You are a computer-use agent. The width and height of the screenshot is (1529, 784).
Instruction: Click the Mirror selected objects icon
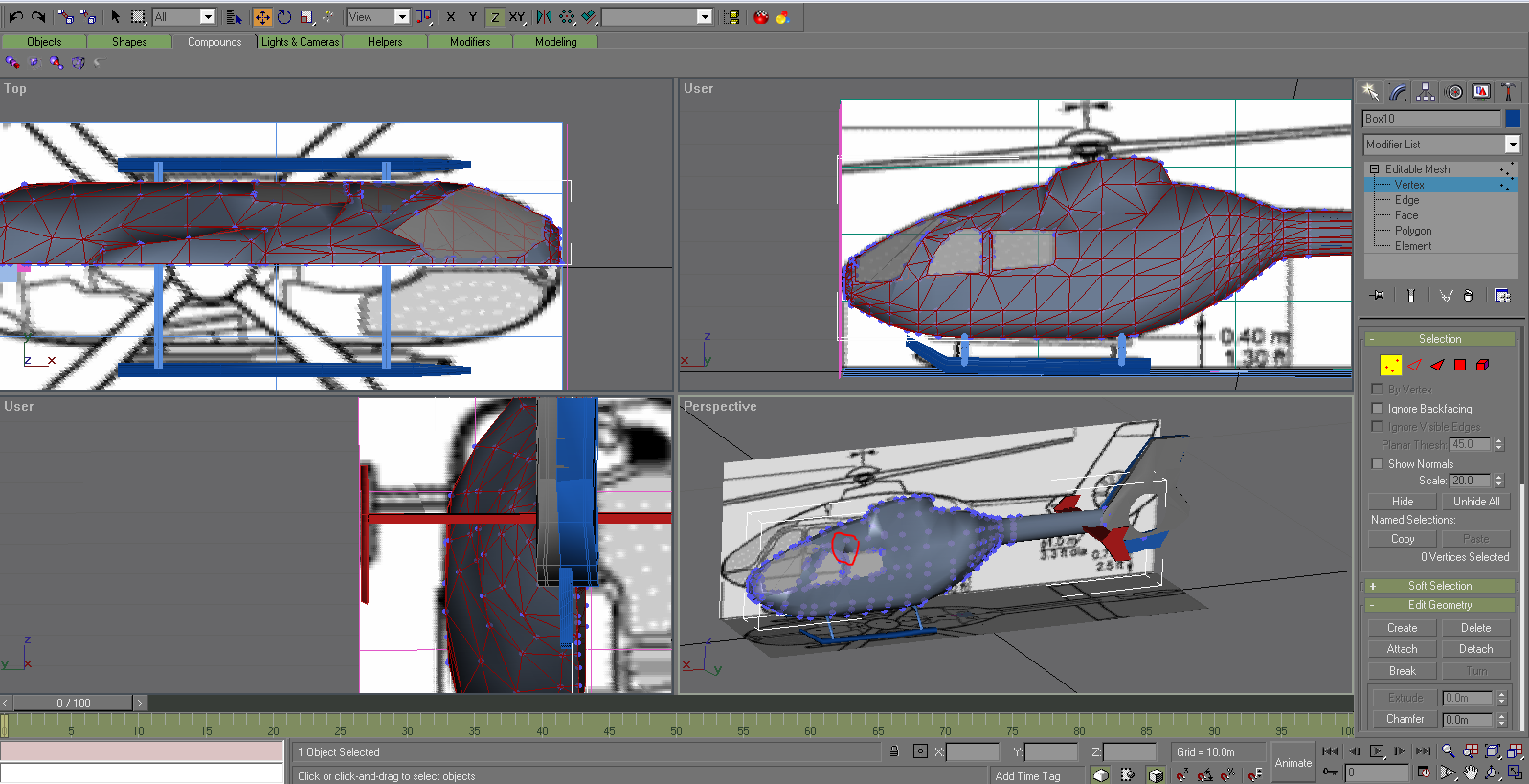click(544, 17)
